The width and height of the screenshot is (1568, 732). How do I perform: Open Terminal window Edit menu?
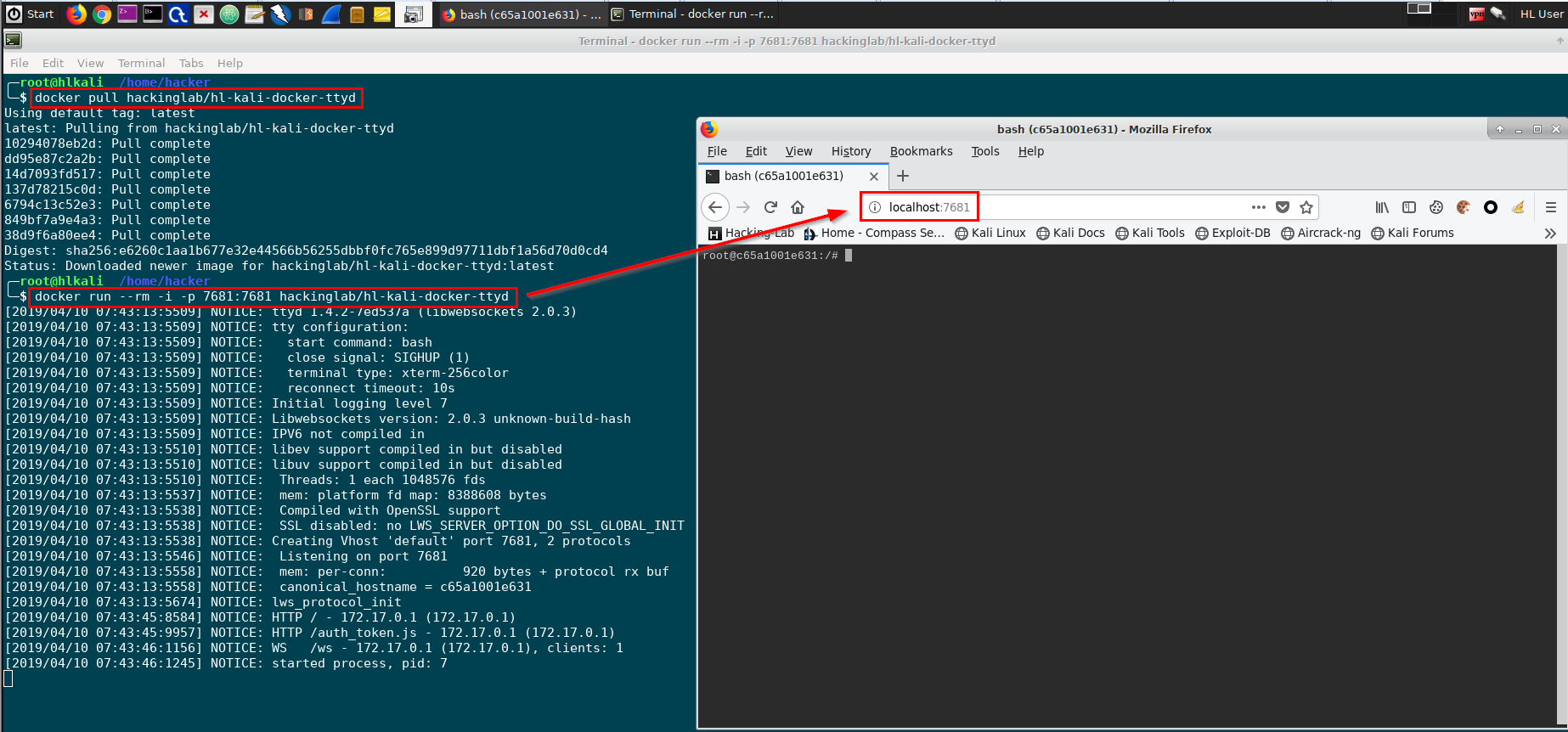coord(53,63)
